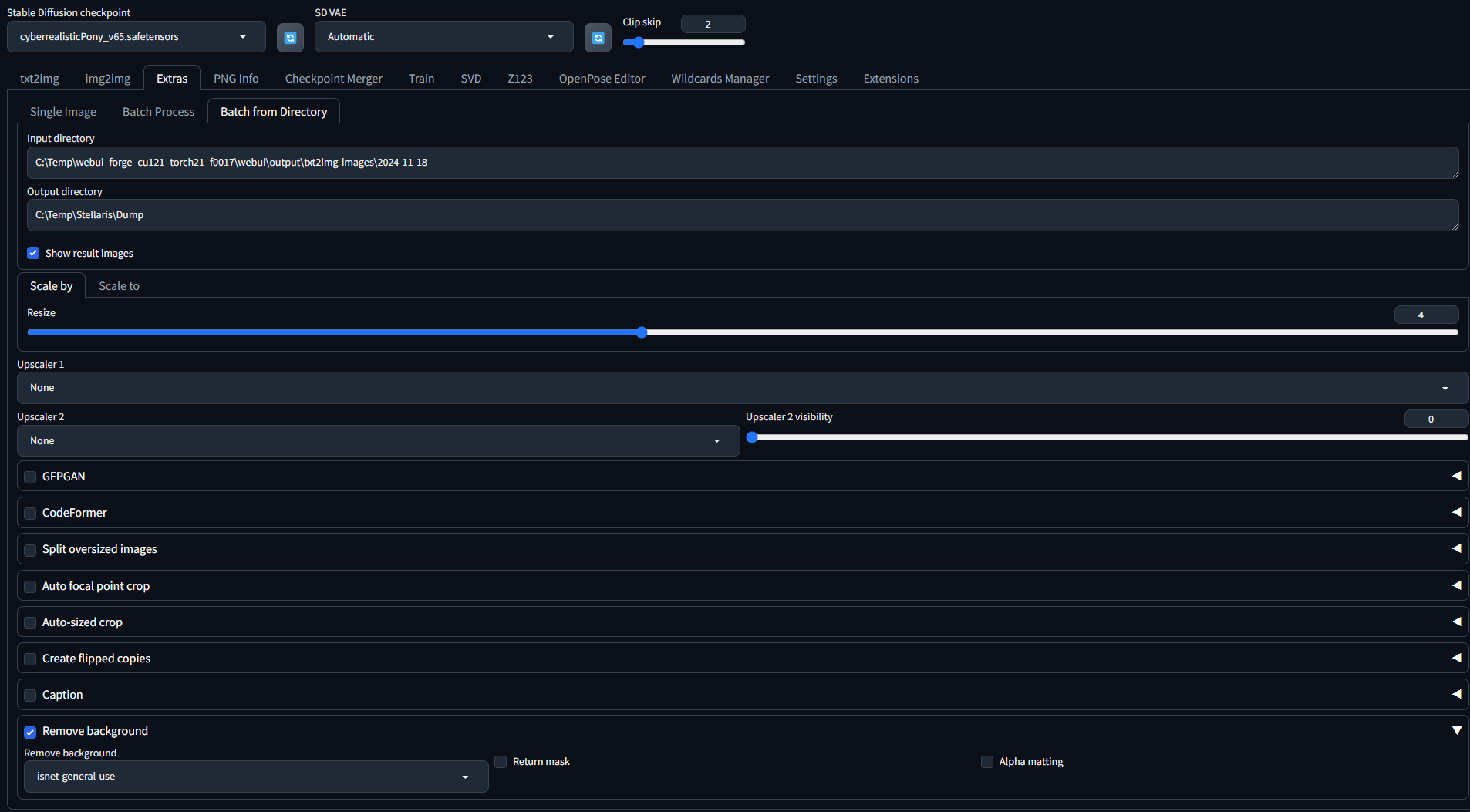Image resolution: width=1470 pixels, height=812 pixels.
Task: Enable Split oversized images checkbox
Action: pyautogui.click(x=30, y=550)
